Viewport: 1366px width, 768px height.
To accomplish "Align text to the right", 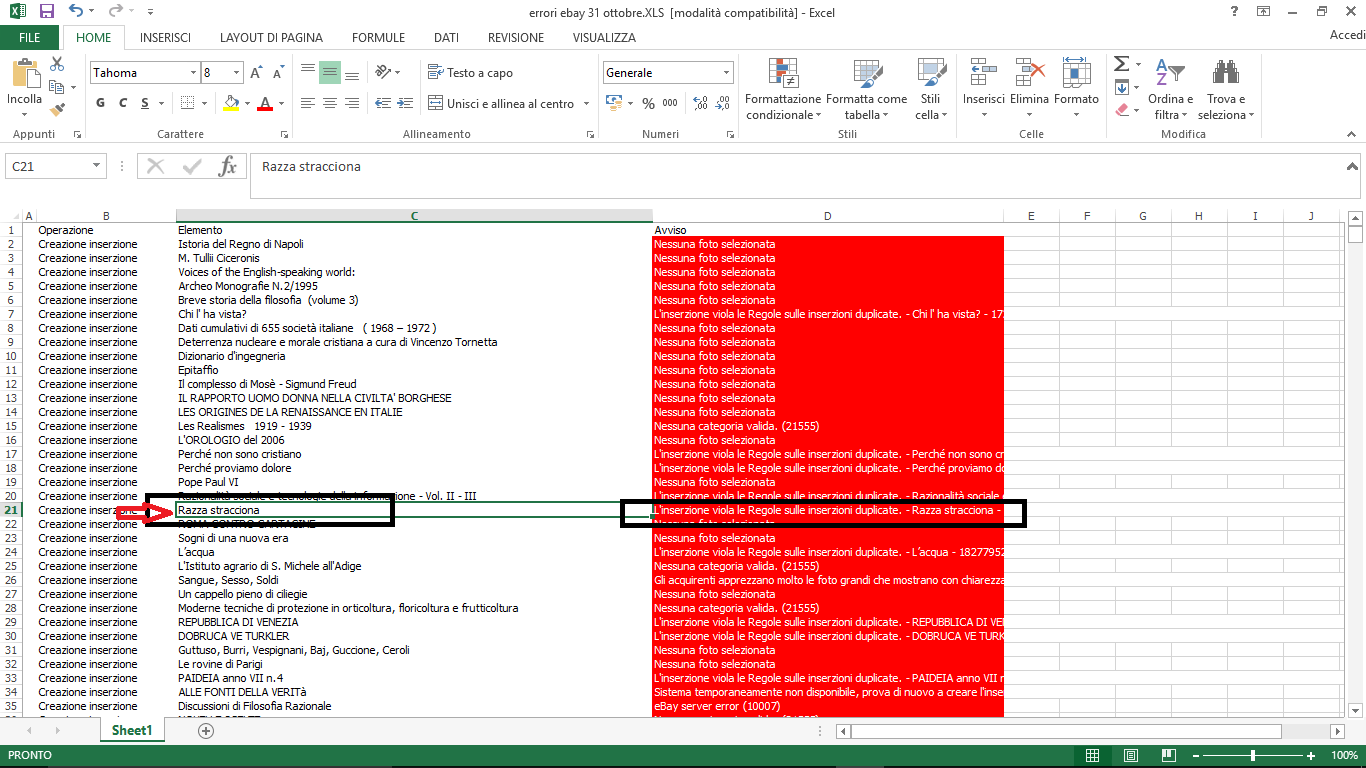I will pos(352,103).
